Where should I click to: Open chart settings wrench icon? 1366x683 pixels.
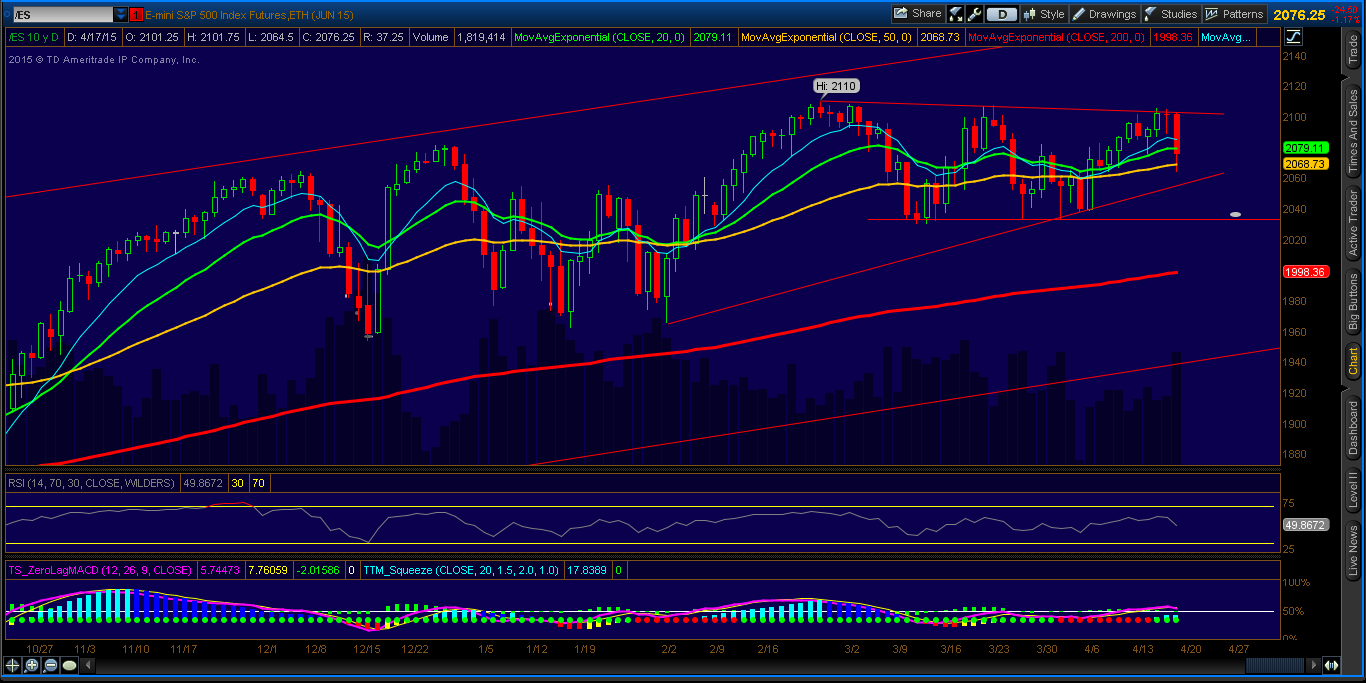tap(975, 14)
